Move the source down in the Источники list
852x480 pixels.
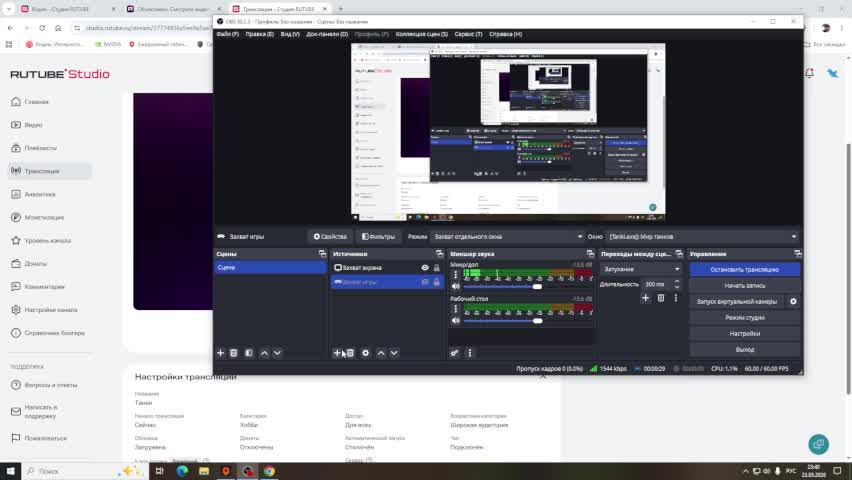(x=394, y=353)
